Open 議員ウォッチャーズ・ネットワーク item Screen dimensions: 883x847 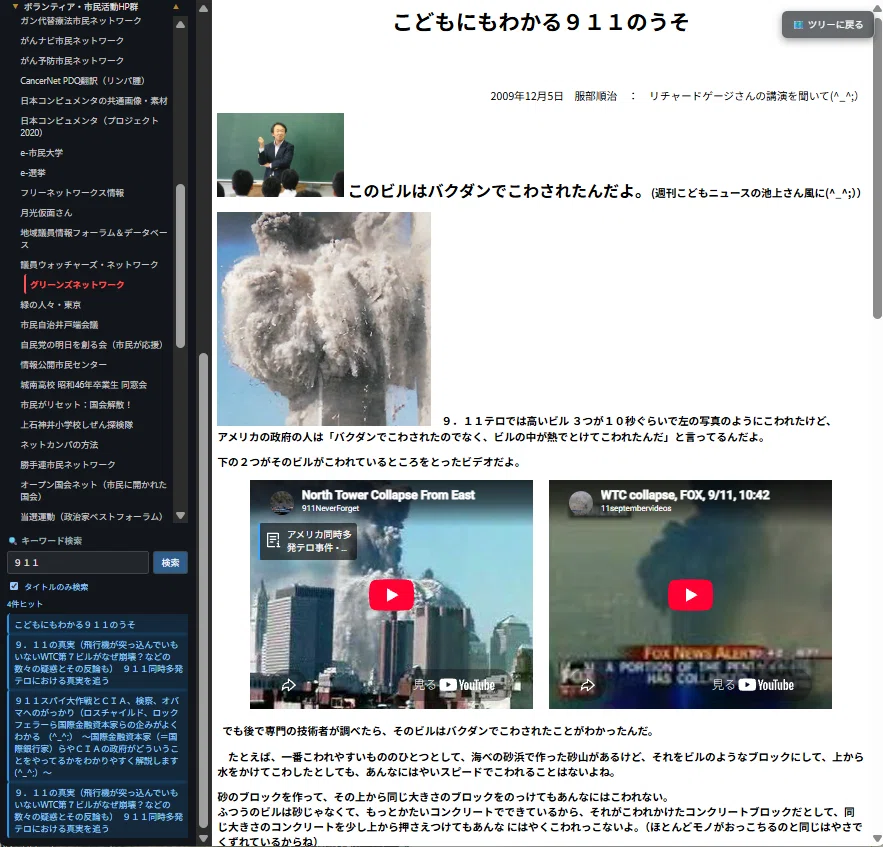click(x=89, y=265)
